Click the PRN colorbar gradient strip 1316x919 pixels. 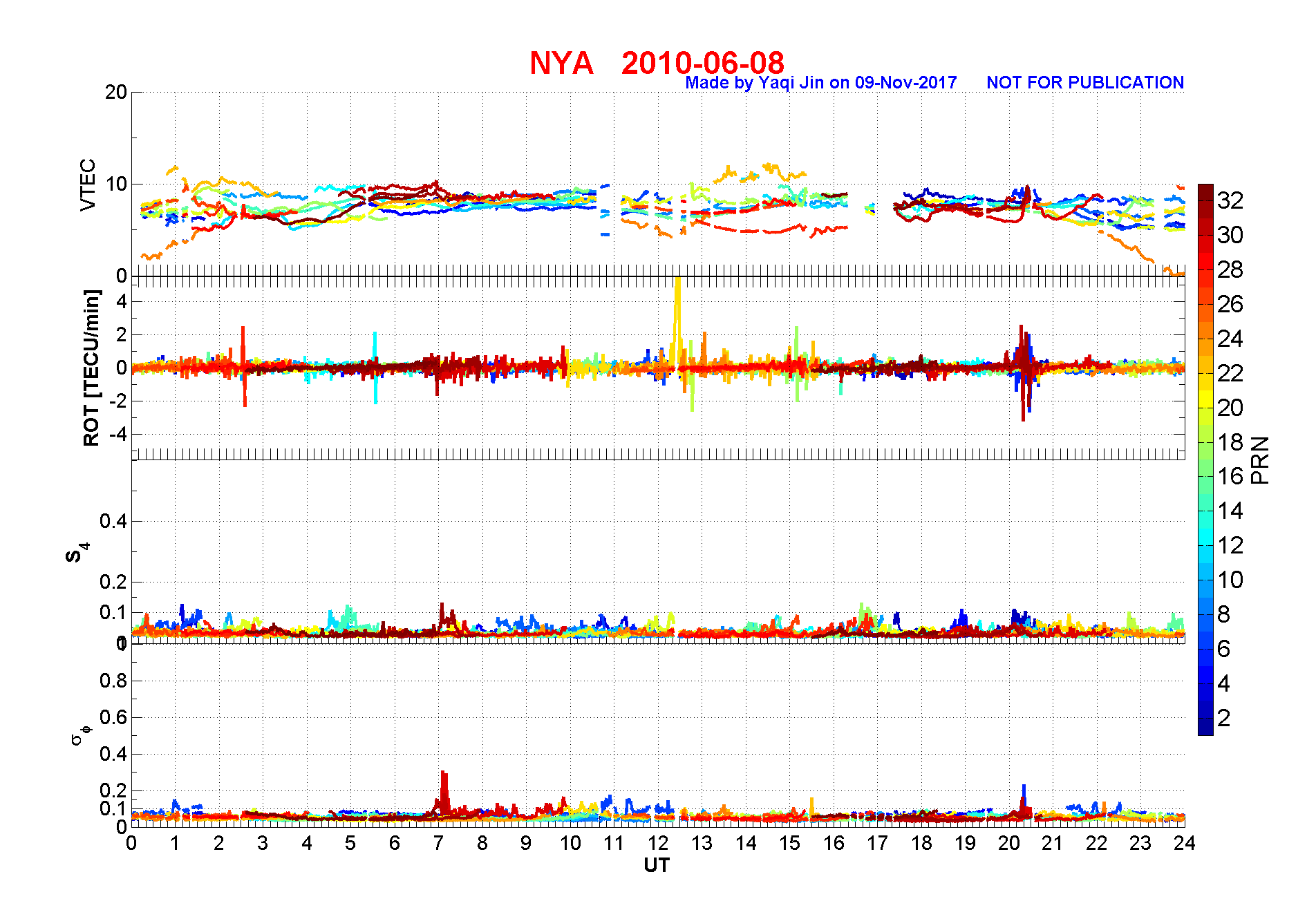1205,459
